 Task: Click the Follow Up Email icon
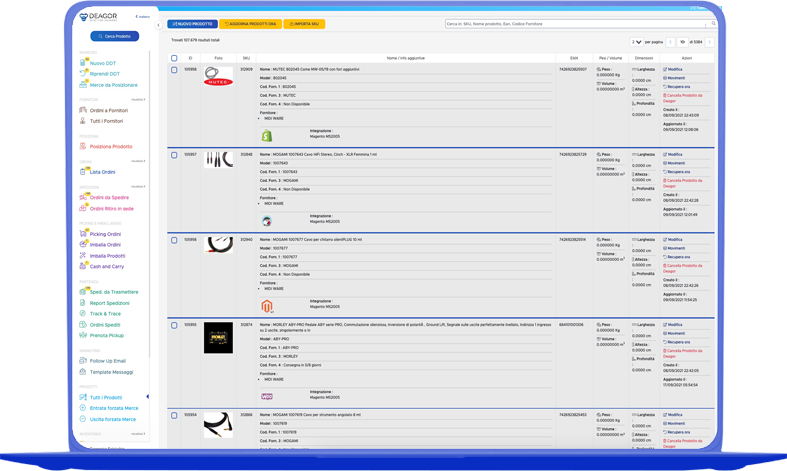click(83, 361)
